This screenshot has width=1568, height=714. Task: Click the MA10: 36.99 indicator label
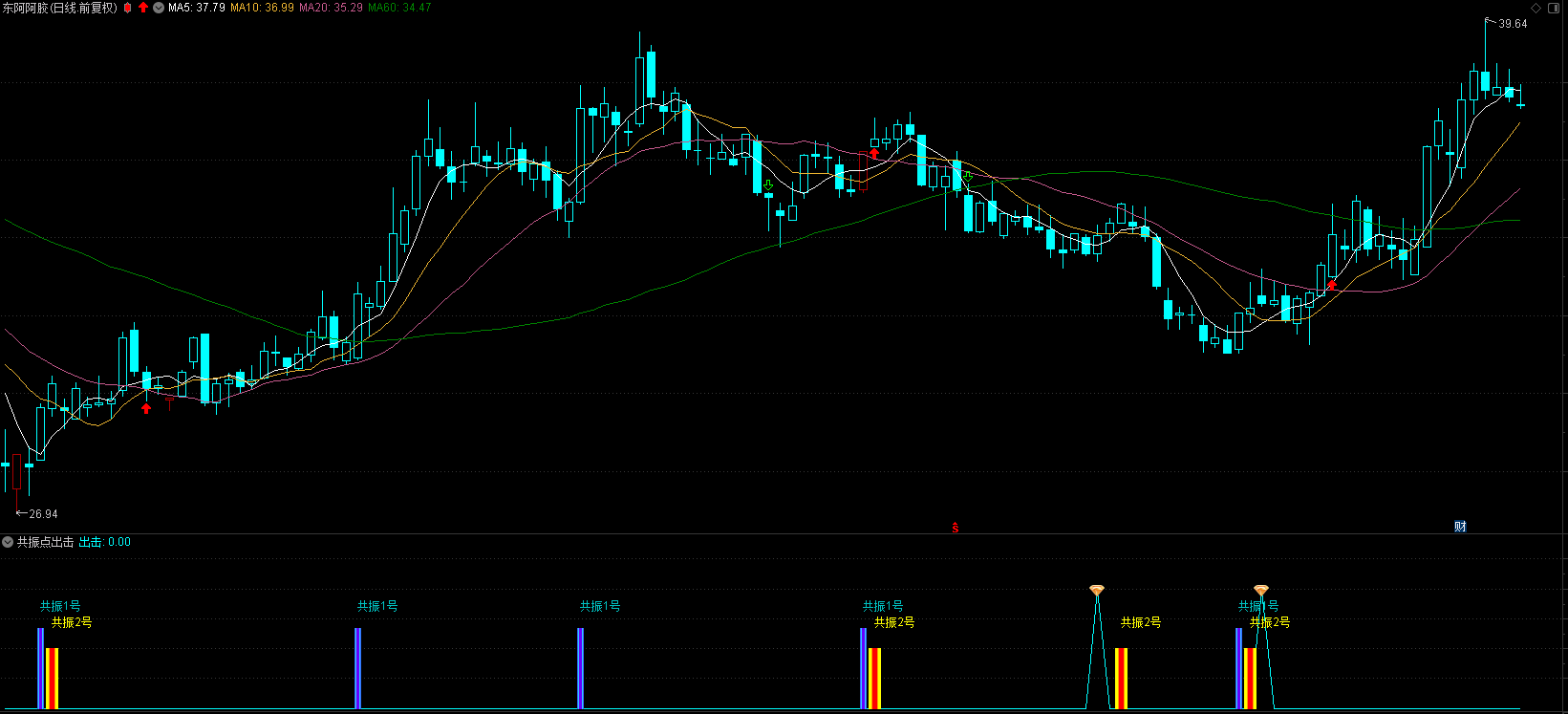click(x=263, y=8)
